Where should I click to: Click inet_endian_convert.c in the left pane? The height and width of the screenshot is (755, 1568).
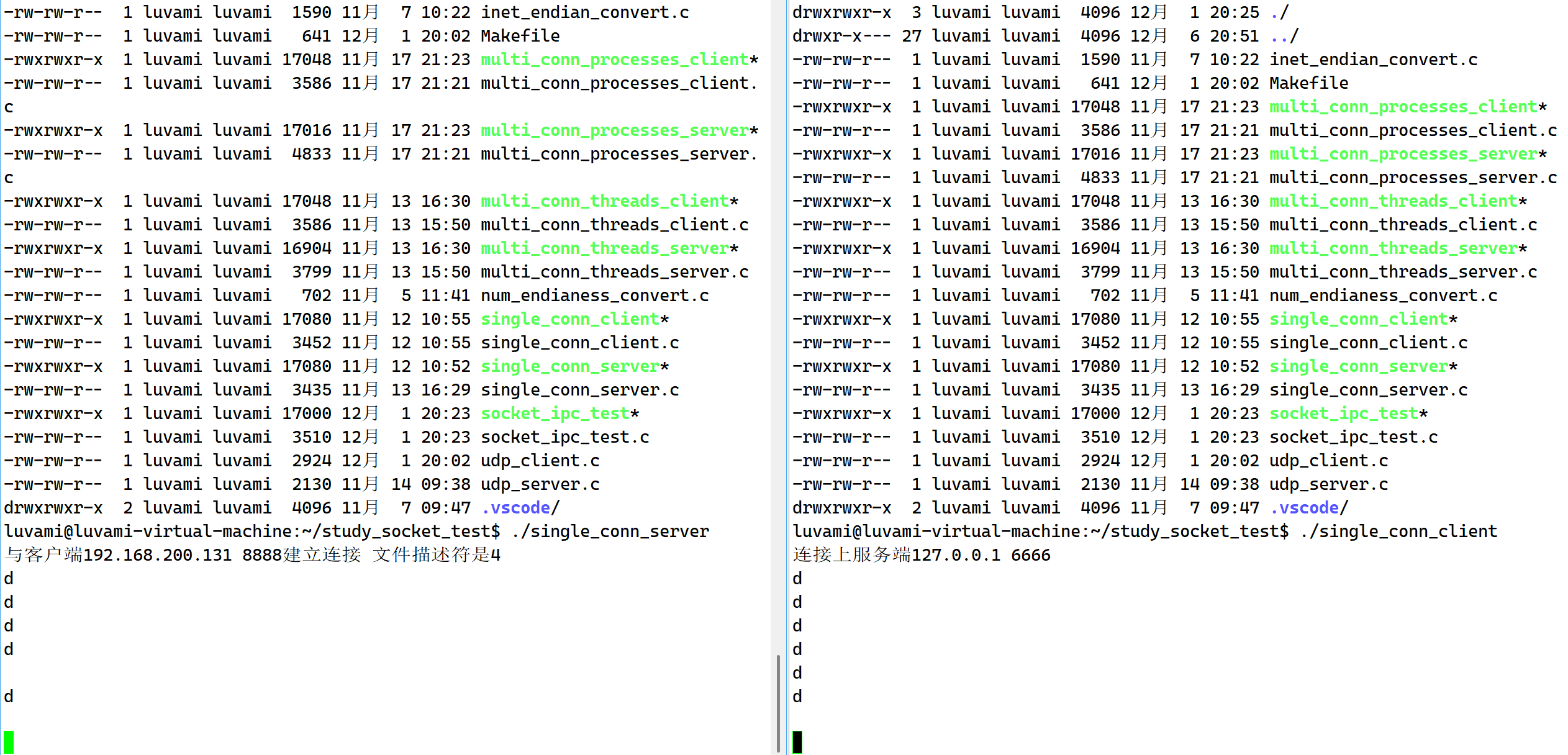click(x=584, y=12)
